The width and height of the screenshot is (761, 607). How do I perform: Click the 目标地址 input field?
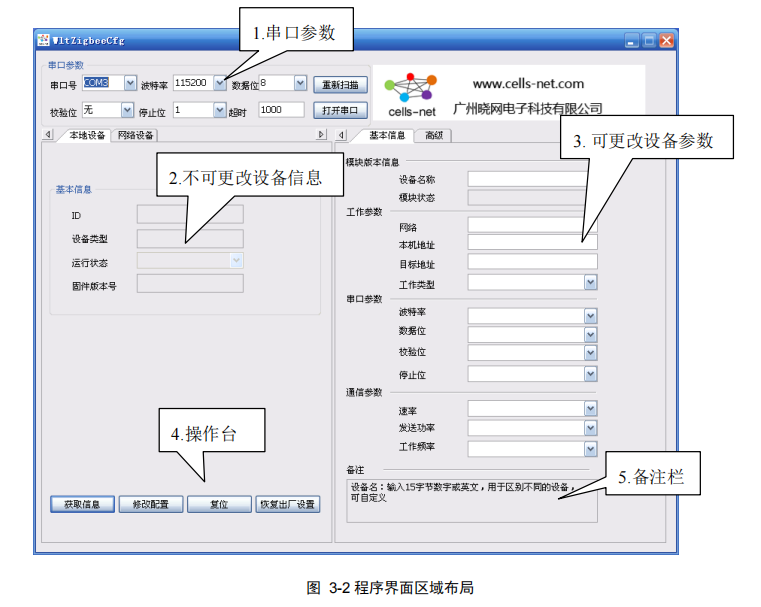point(532,262)
